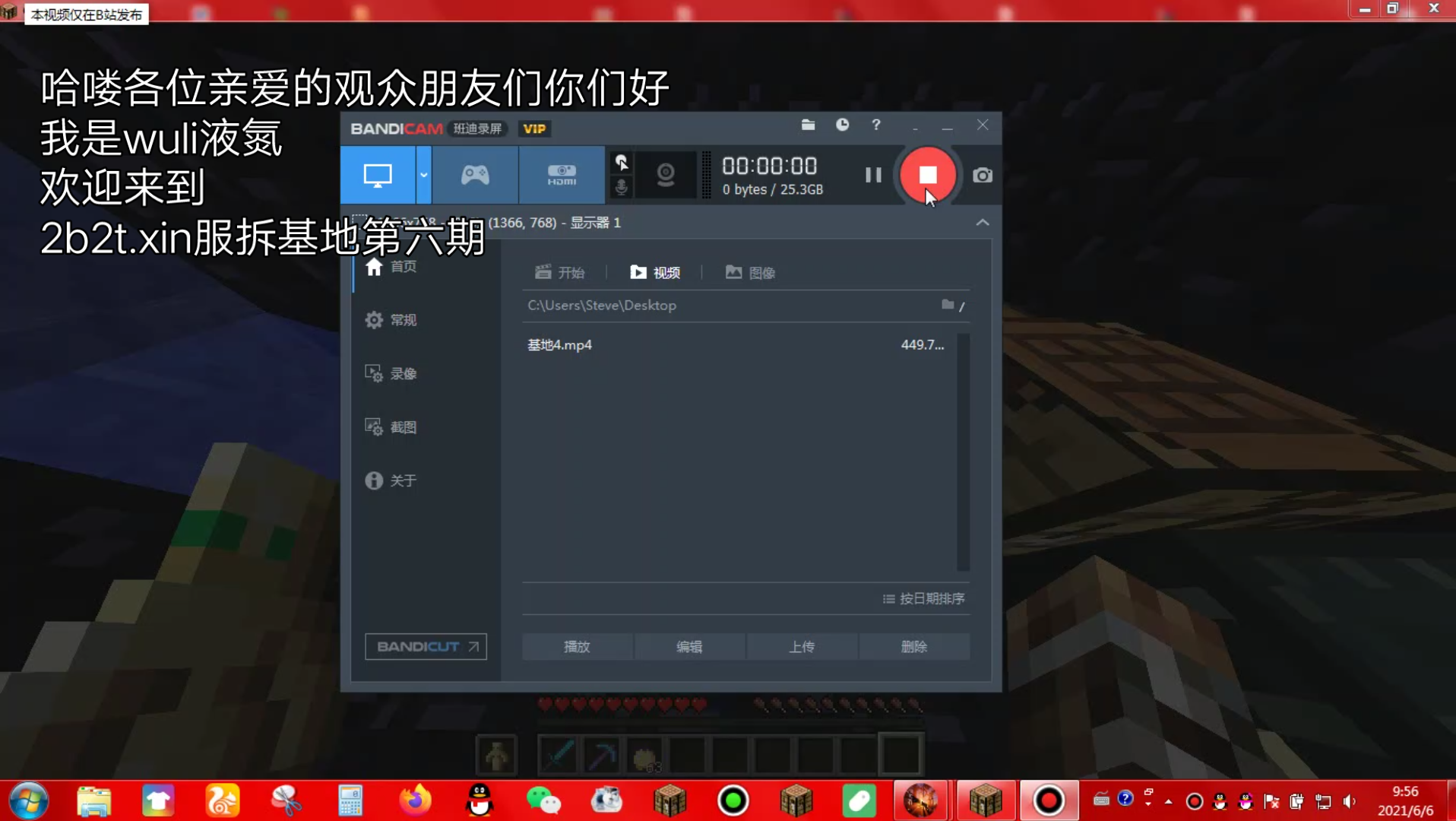Select the game recording mode icon
The height and width of the screenshot is (821, 1456).
click(473, 175)
